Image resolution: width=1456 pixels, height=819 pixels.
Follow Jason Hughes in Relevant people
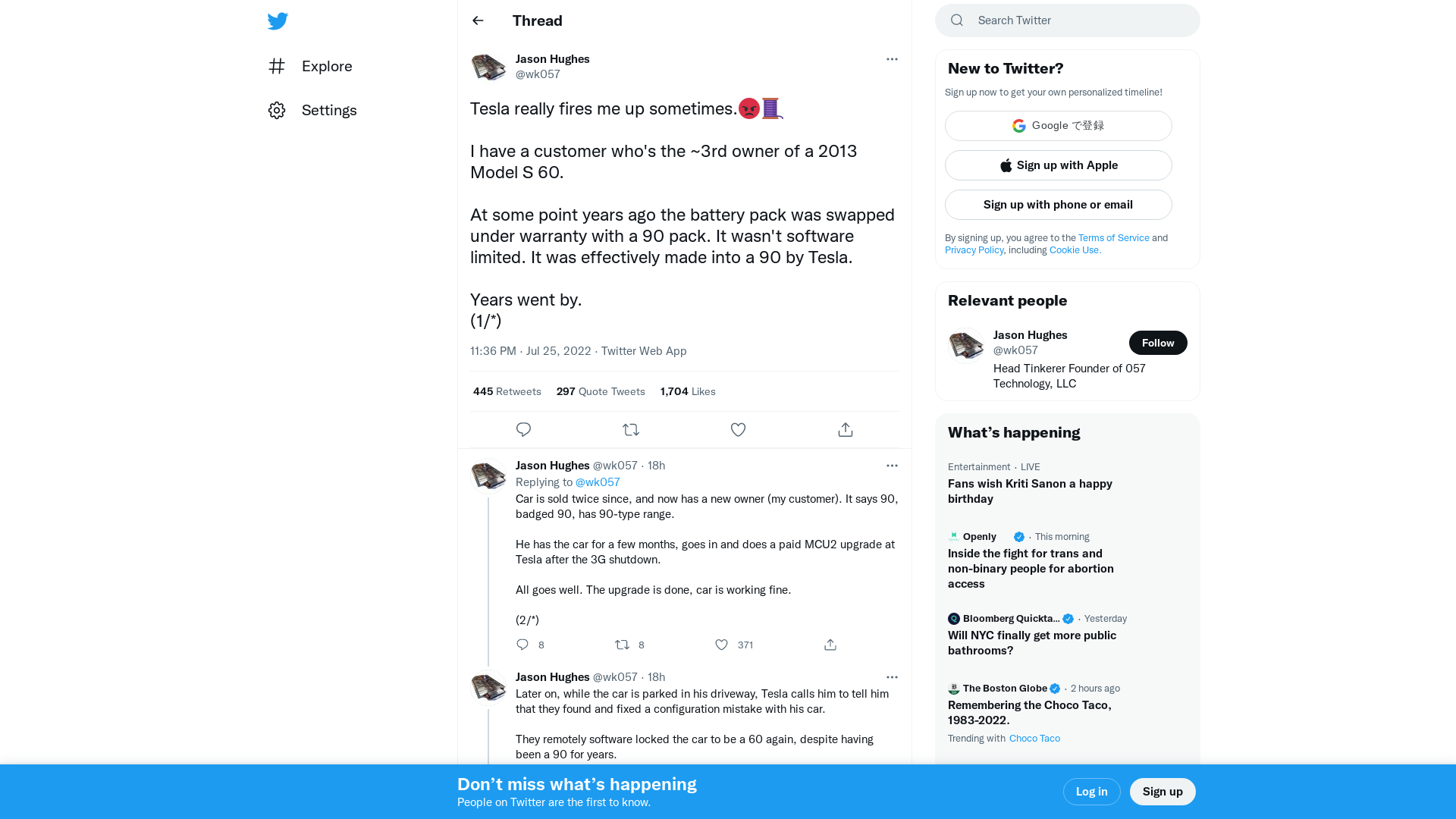coord(1158,343)
